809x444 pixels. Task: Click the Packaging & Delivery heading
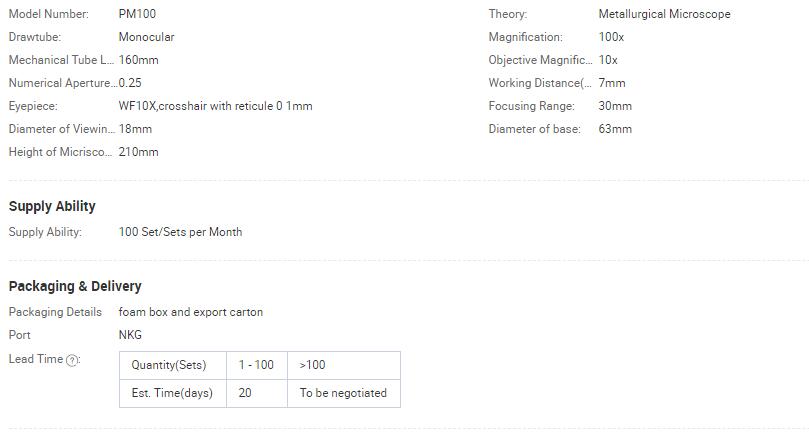click(x=75, y=286)
